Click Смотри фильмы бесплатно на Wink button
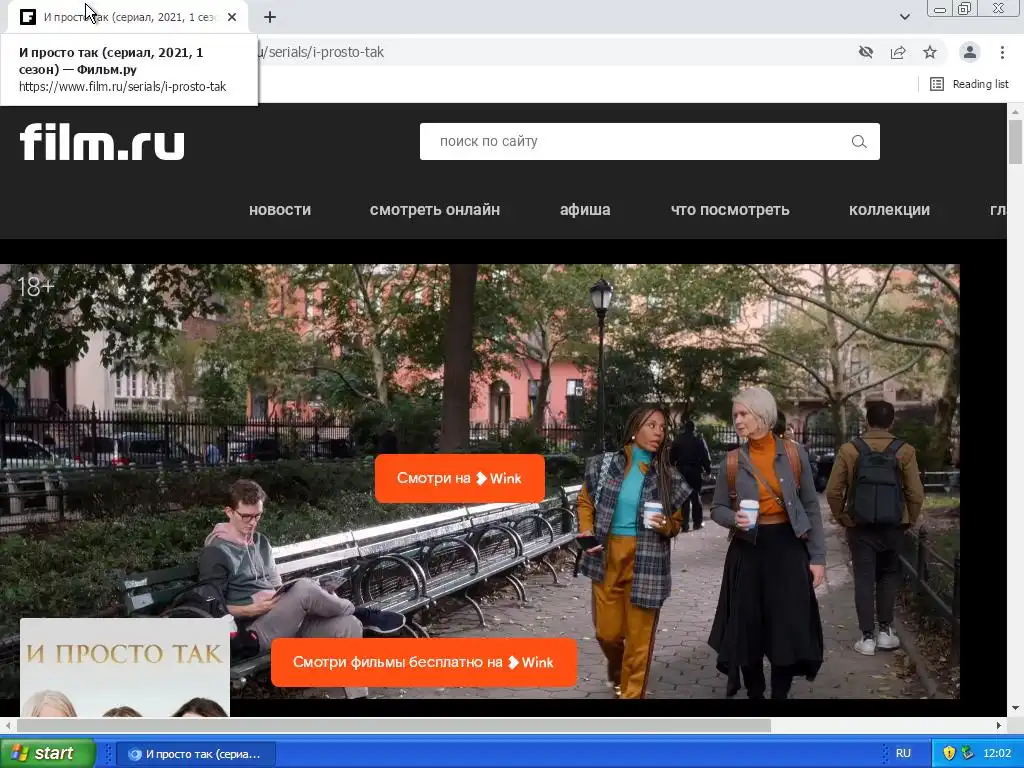Image resolution: width=1024 pixels, height=768 pixels. [424, 662]
